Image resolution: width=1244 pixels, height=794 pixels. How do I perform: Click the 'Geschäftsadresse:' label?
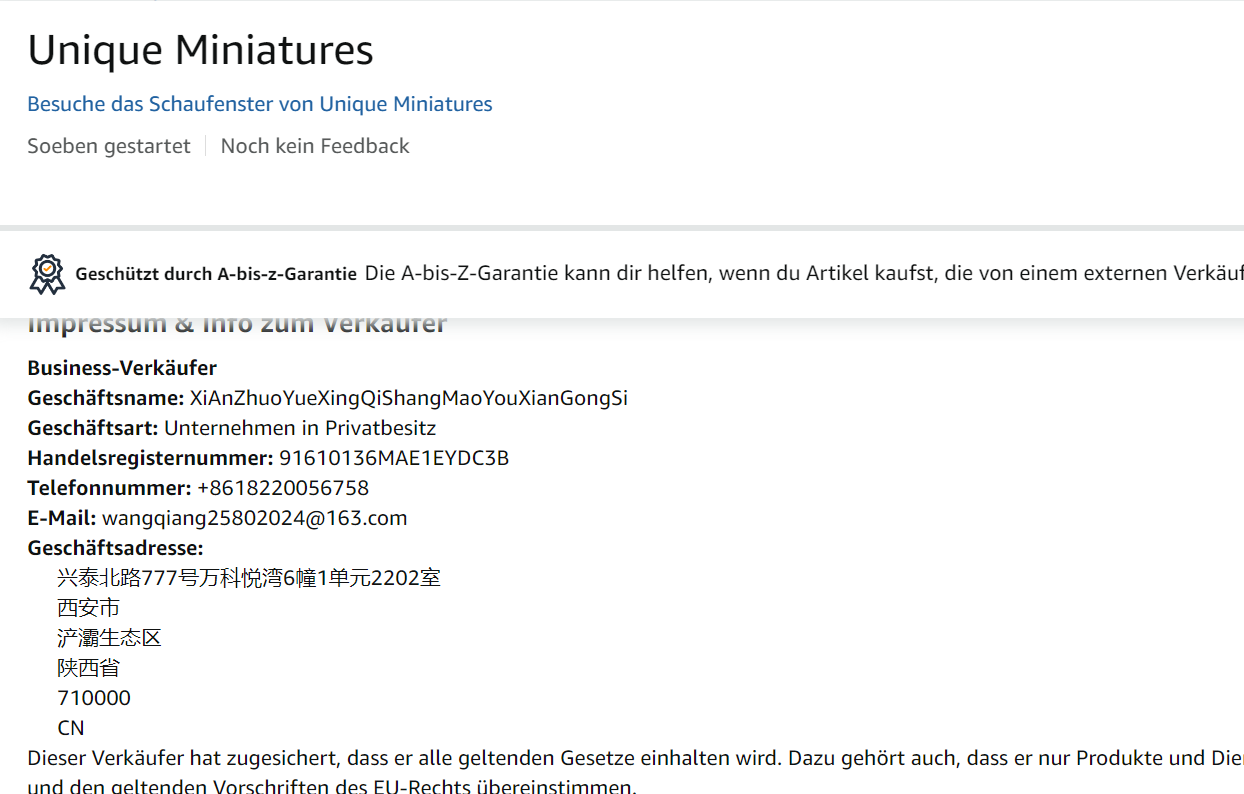point(115,548)
